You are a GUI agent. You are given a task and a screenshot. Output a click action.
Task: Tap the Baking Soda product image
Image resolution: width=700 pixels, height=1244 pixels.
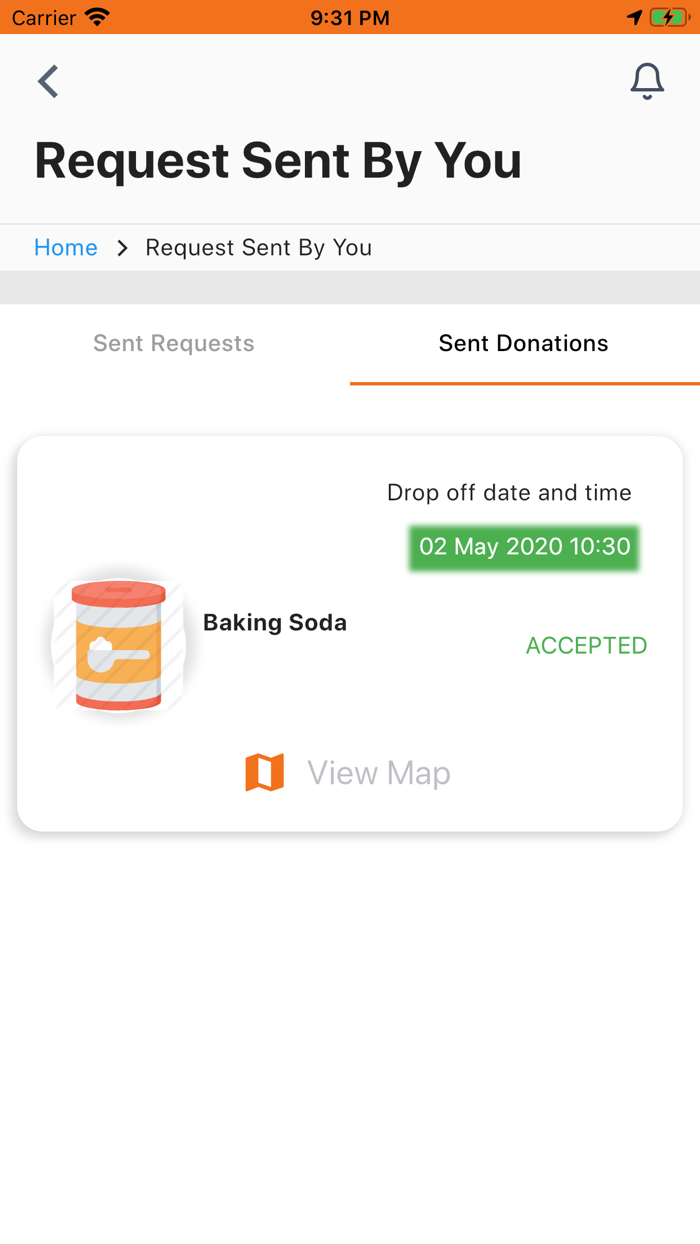(x=119, y=646)
